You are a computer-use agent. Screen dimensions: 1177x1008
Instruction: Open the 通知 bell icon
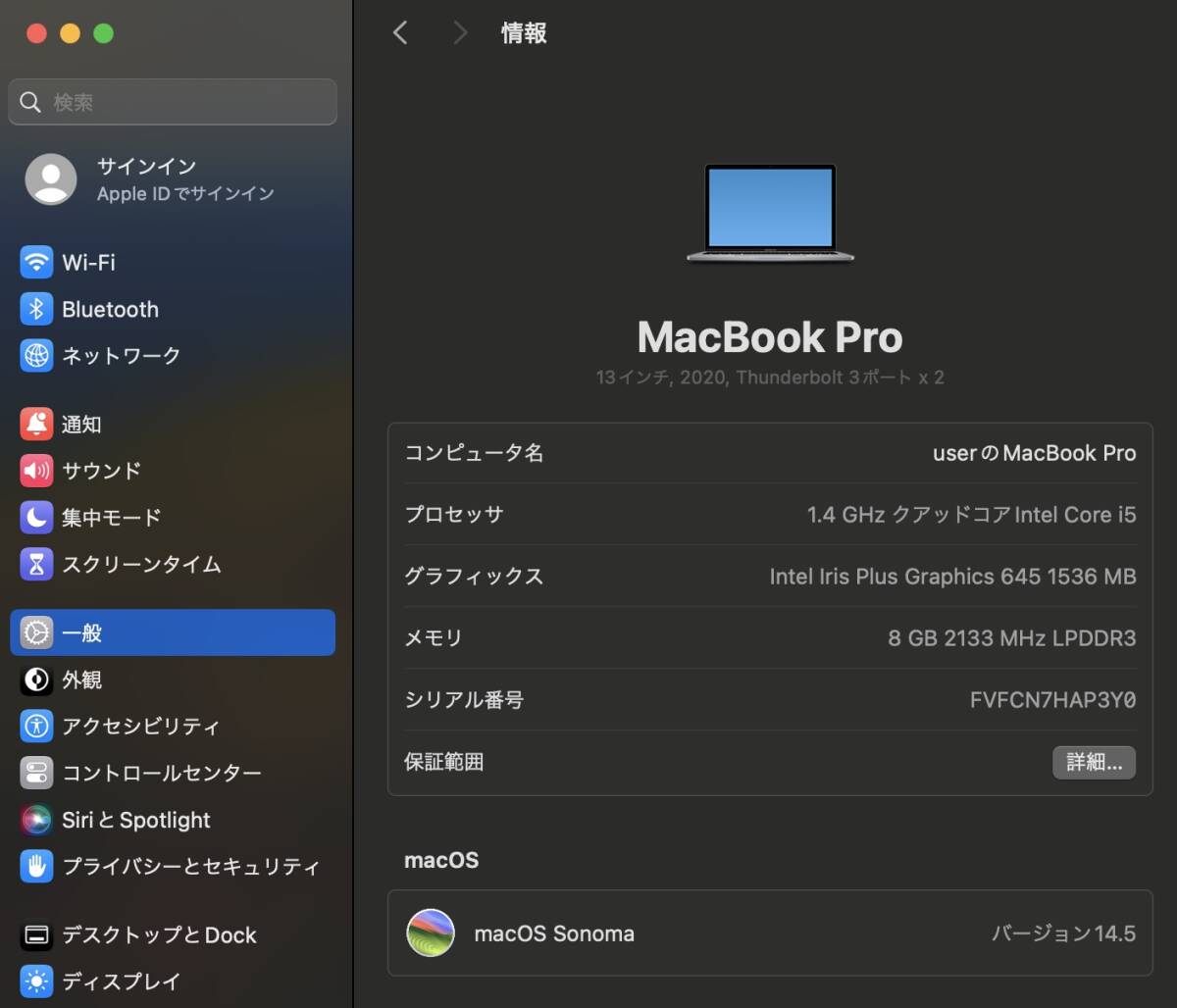[x=36, y=425]
